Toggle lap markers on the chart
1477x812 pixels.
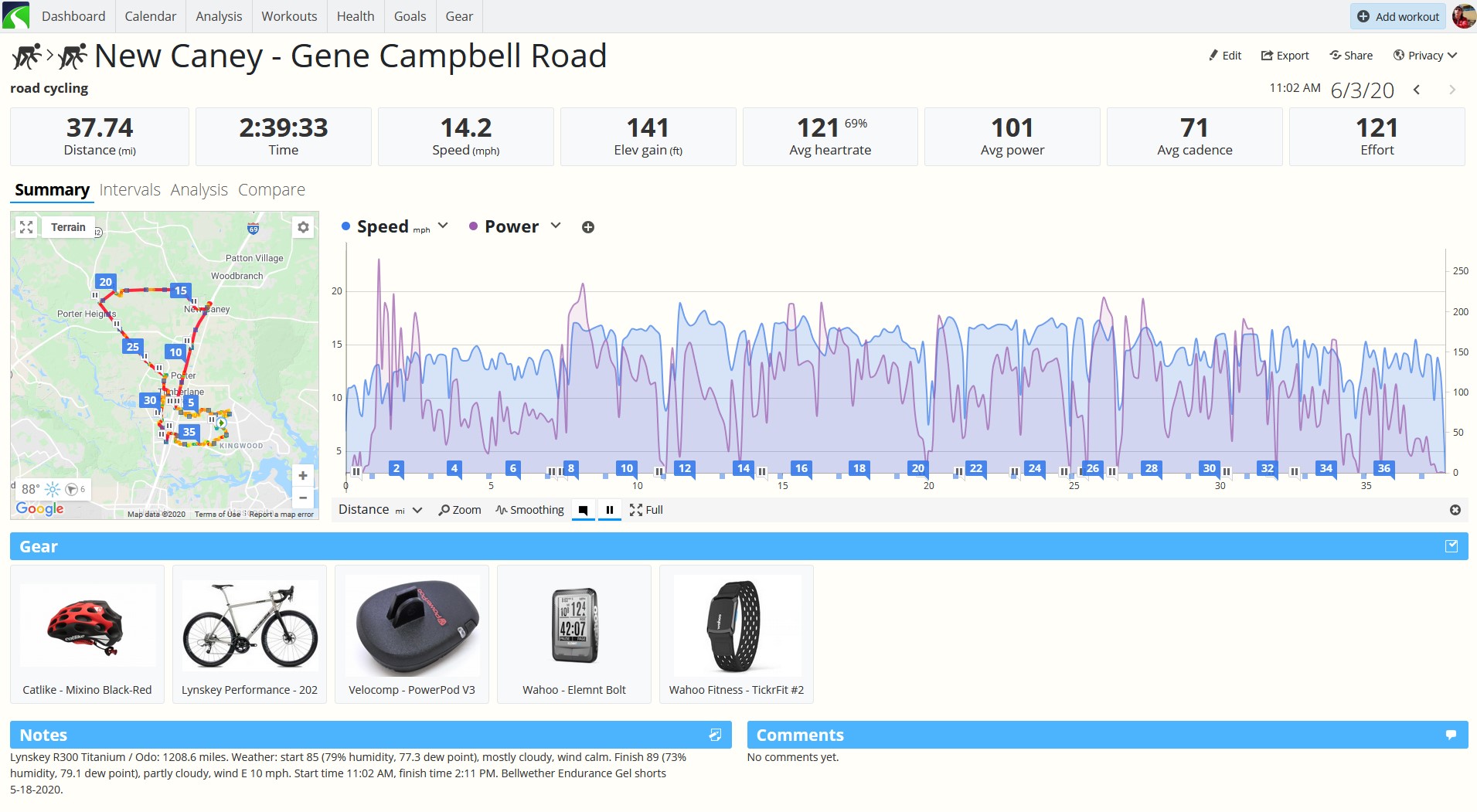(584, 510)
